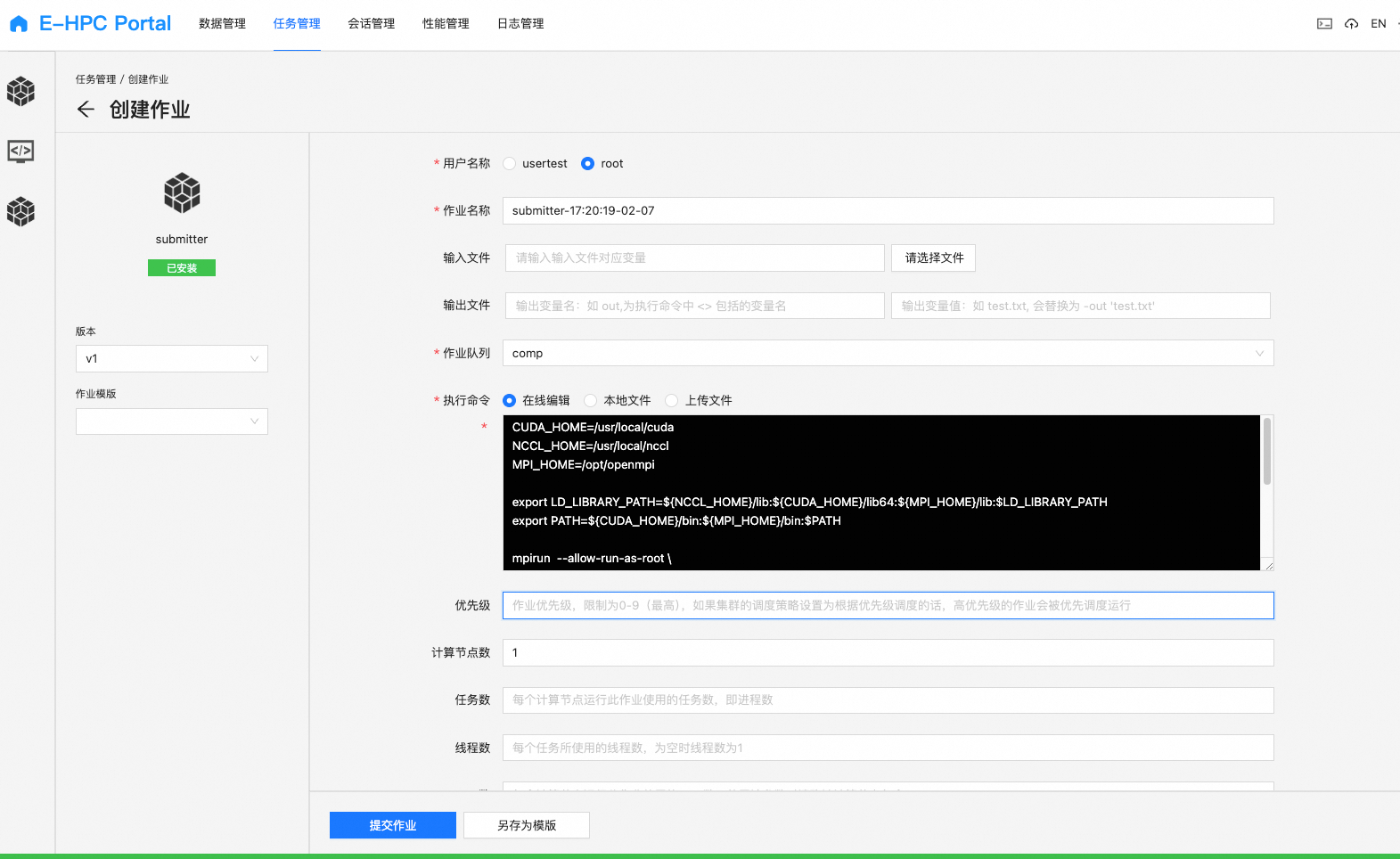Viewport: 1400px width, 859px height.
Task: Click the E-HPC Portal home icon
Action: tap(19, 24)
